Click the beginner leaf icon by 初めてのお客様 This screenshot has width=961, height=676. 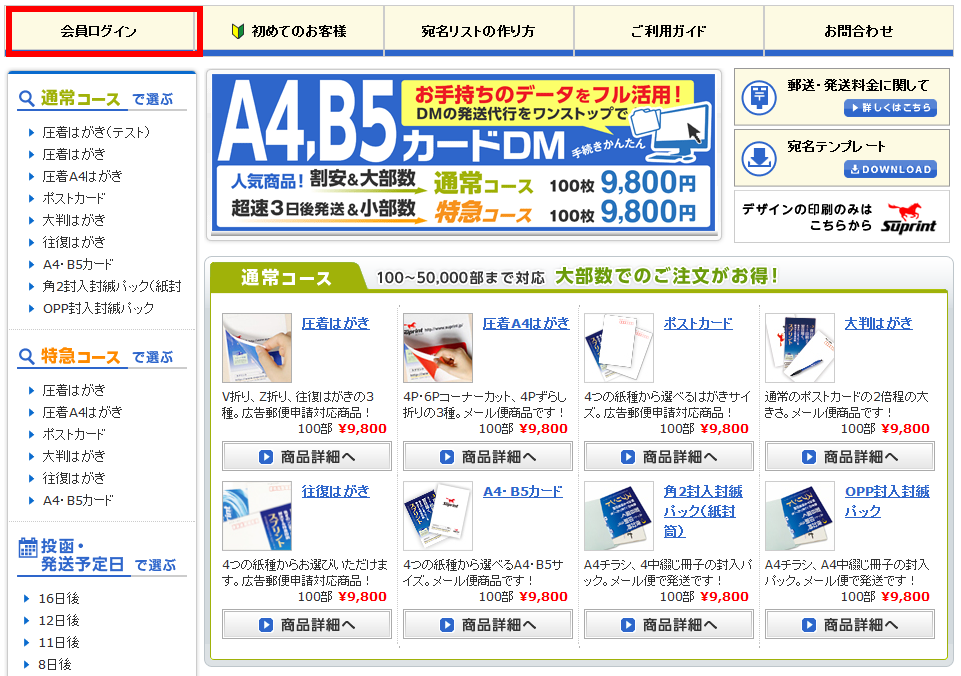(238, 31)
